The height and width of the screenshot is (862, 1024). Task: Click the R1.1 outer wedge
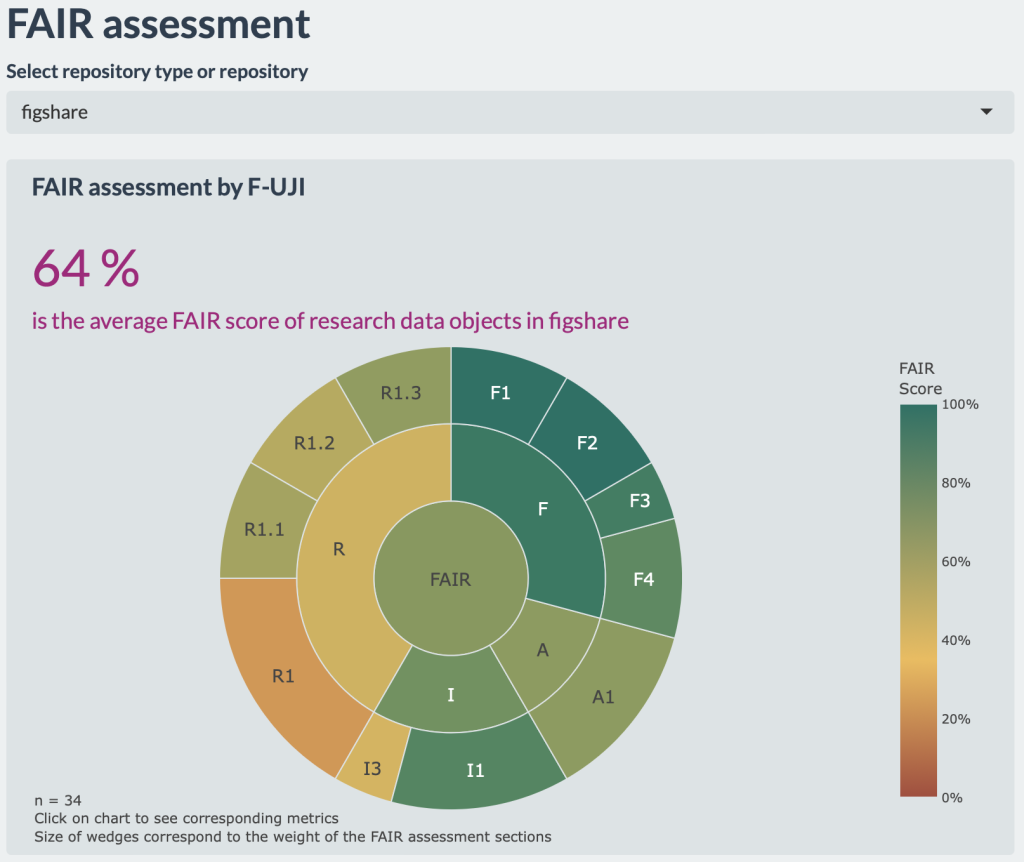[x=264, y=529]
